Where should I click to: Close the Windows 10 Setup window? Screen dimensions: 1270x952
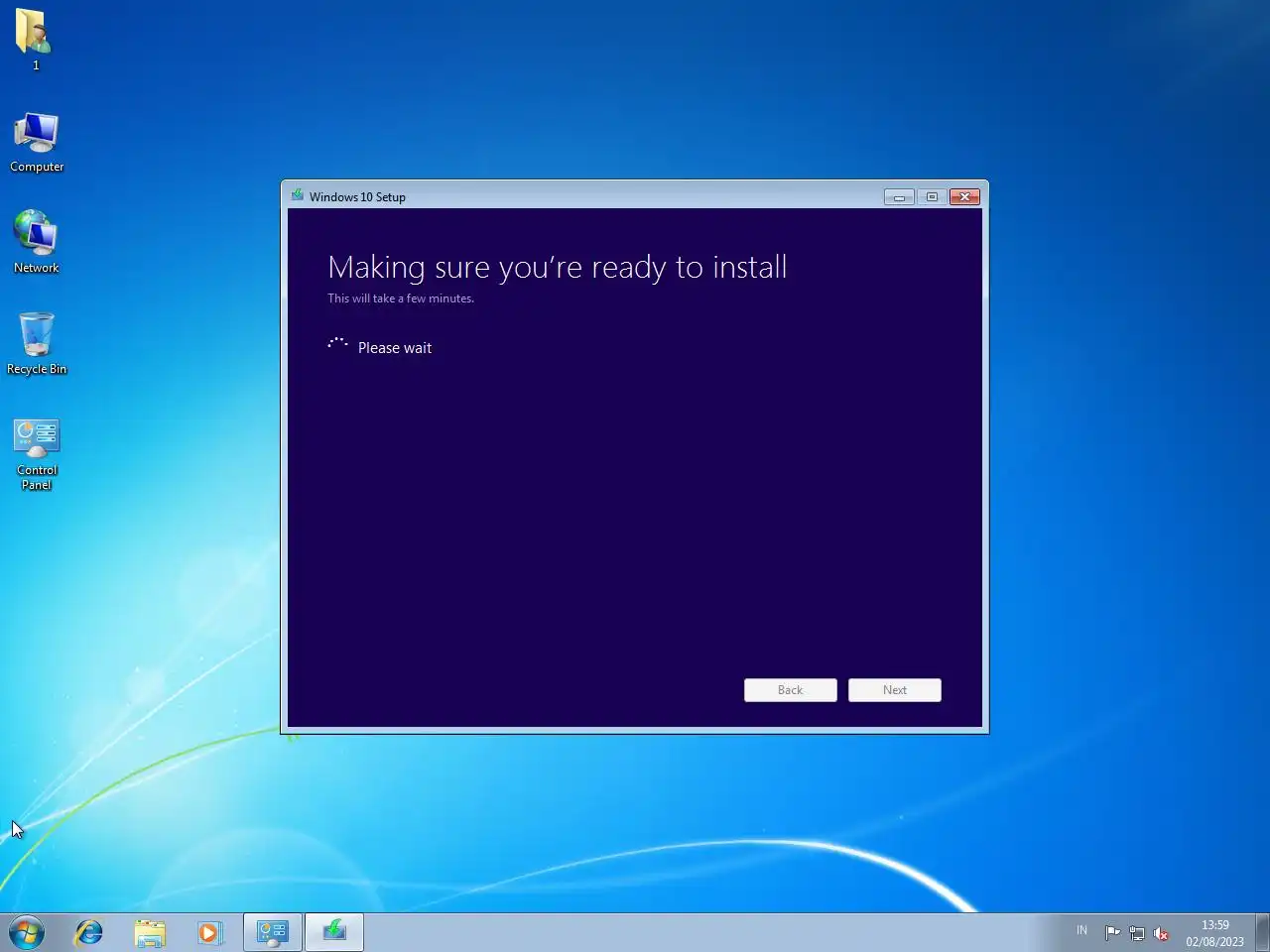click(x=965, y=196)
